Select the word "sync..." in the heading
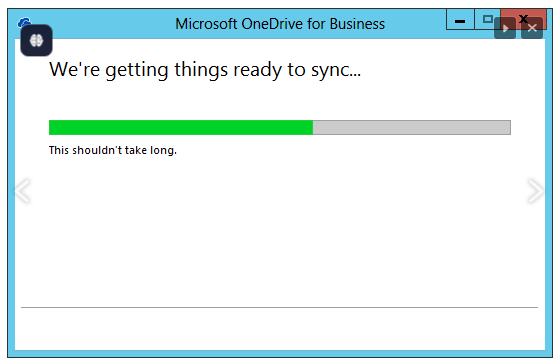 point(336,70)
